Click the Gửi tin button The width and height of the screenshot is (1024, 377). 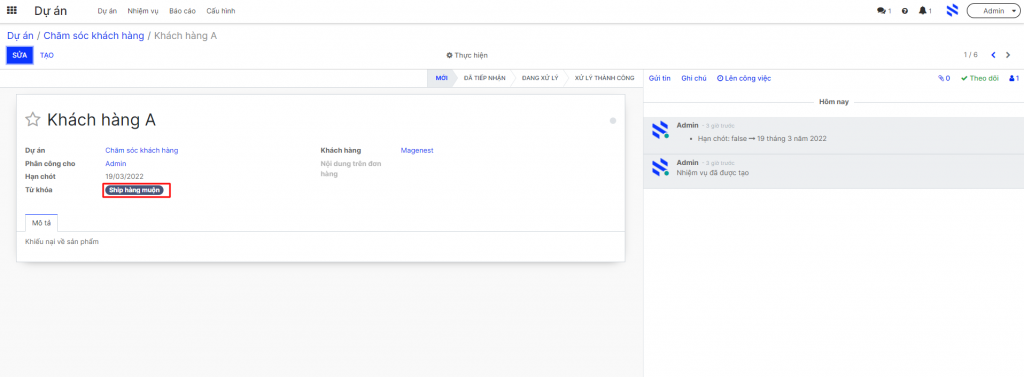point(660,78)
